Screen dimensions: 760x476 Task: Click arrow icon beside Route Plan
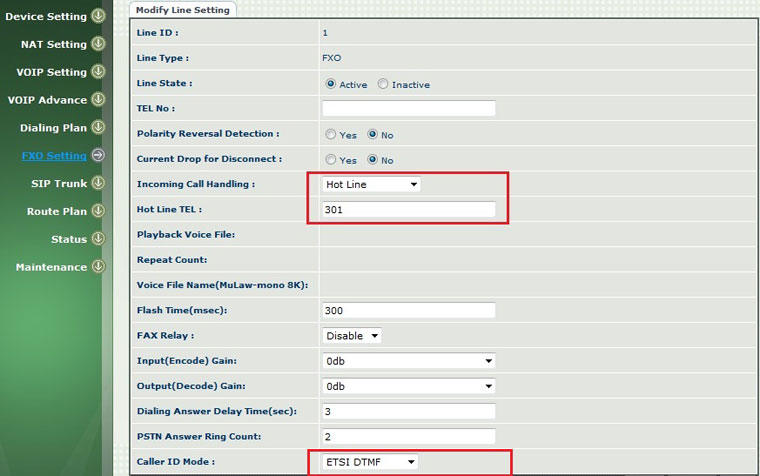pos(98,212)
